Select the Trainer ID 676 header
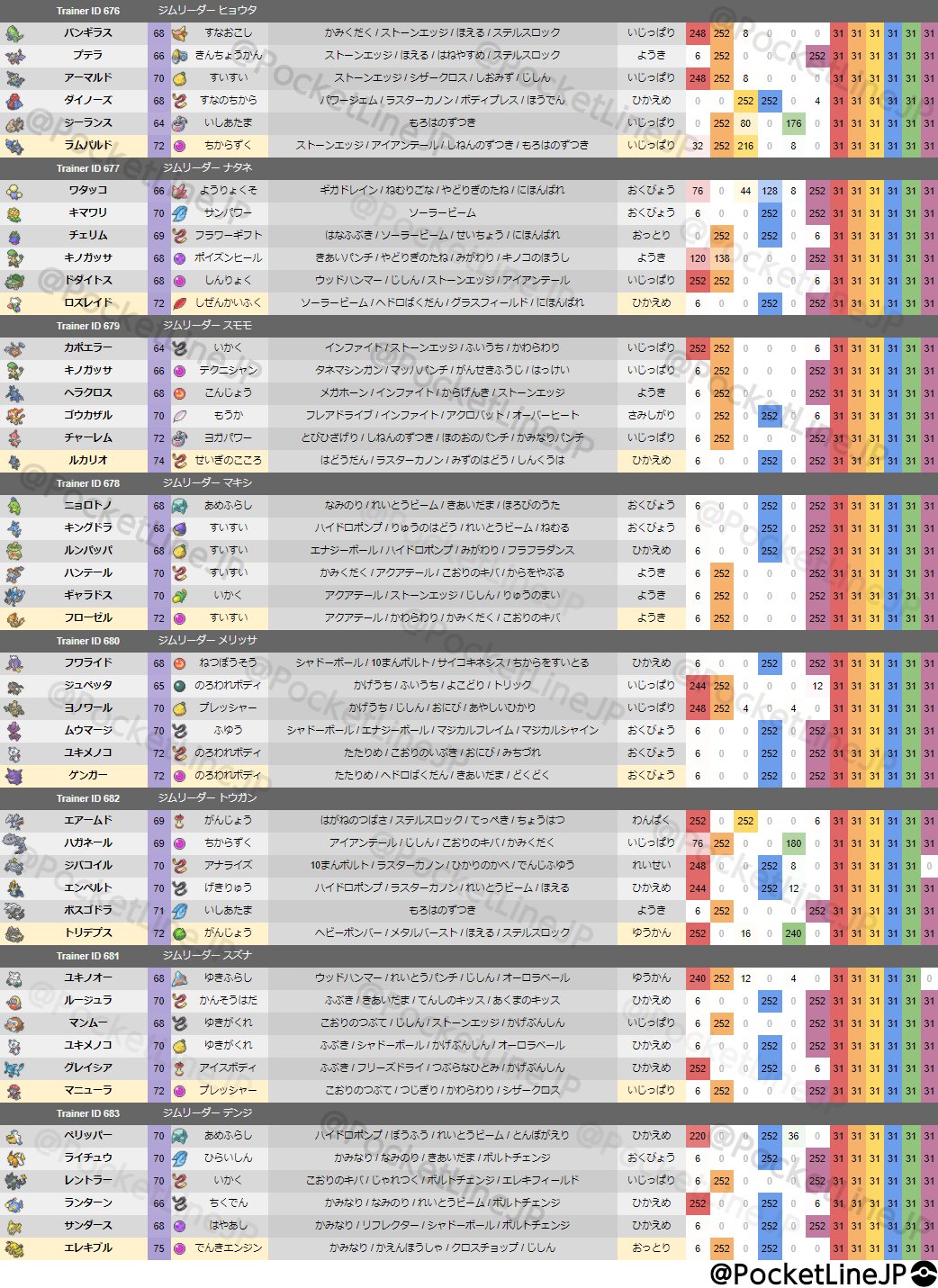The width and height of the screenshot is (938, 1288). pyautogui.click(x=87, y=11)
